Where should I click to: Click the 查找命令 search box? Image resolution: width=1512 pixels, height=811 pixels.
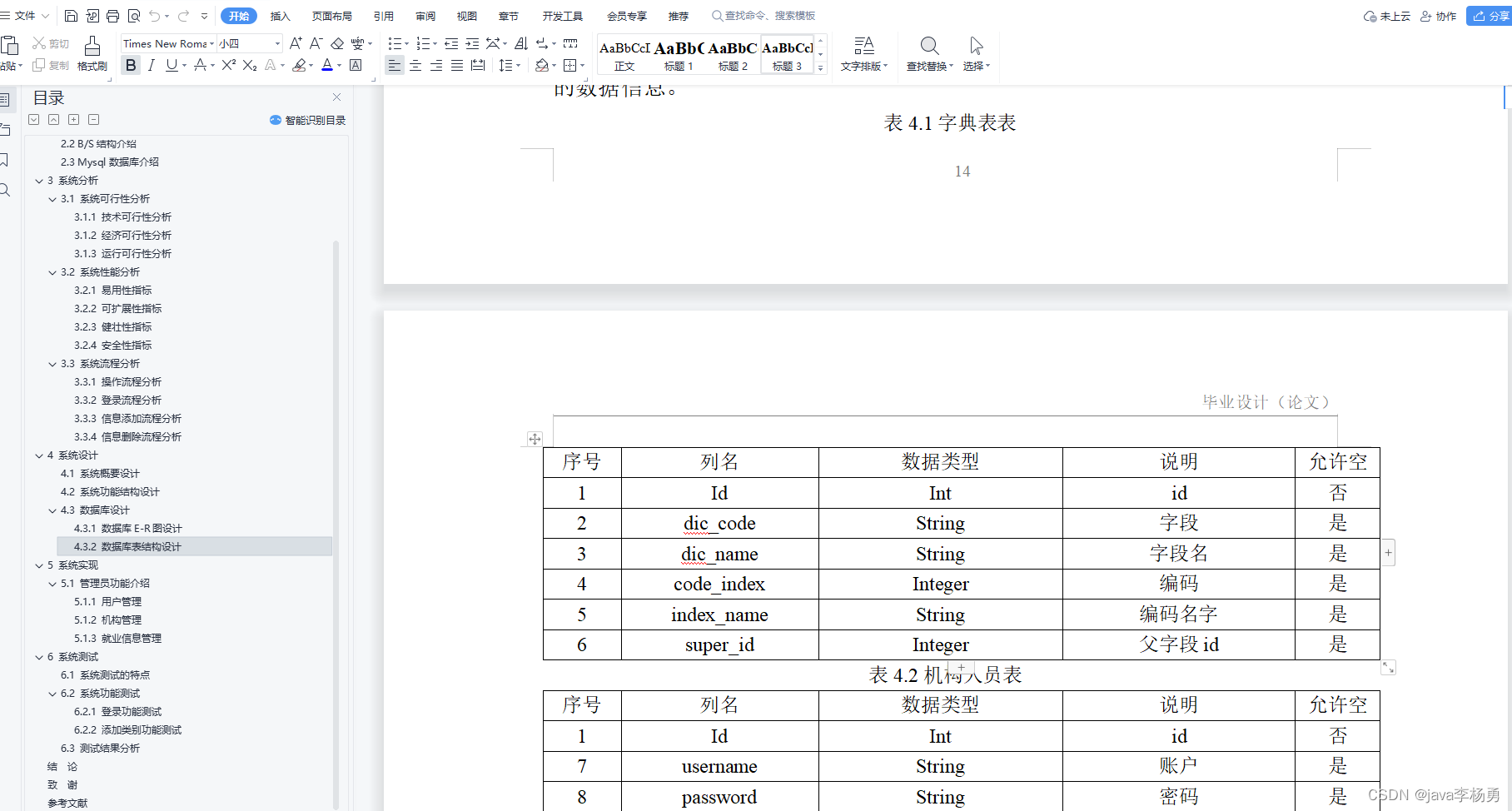point(763,16)
